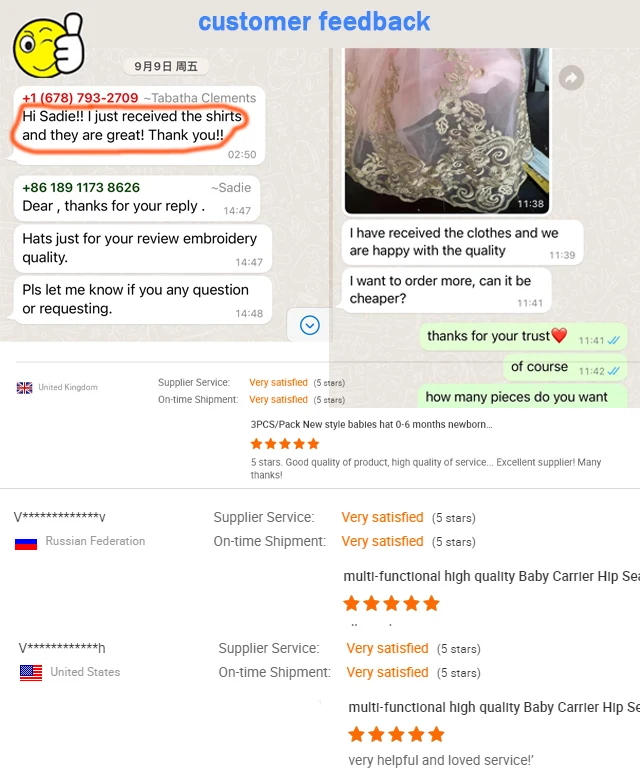Viewport: 640px width, 780px height.
Task: Open the pink lace dress photo
Action: (447, 131)
